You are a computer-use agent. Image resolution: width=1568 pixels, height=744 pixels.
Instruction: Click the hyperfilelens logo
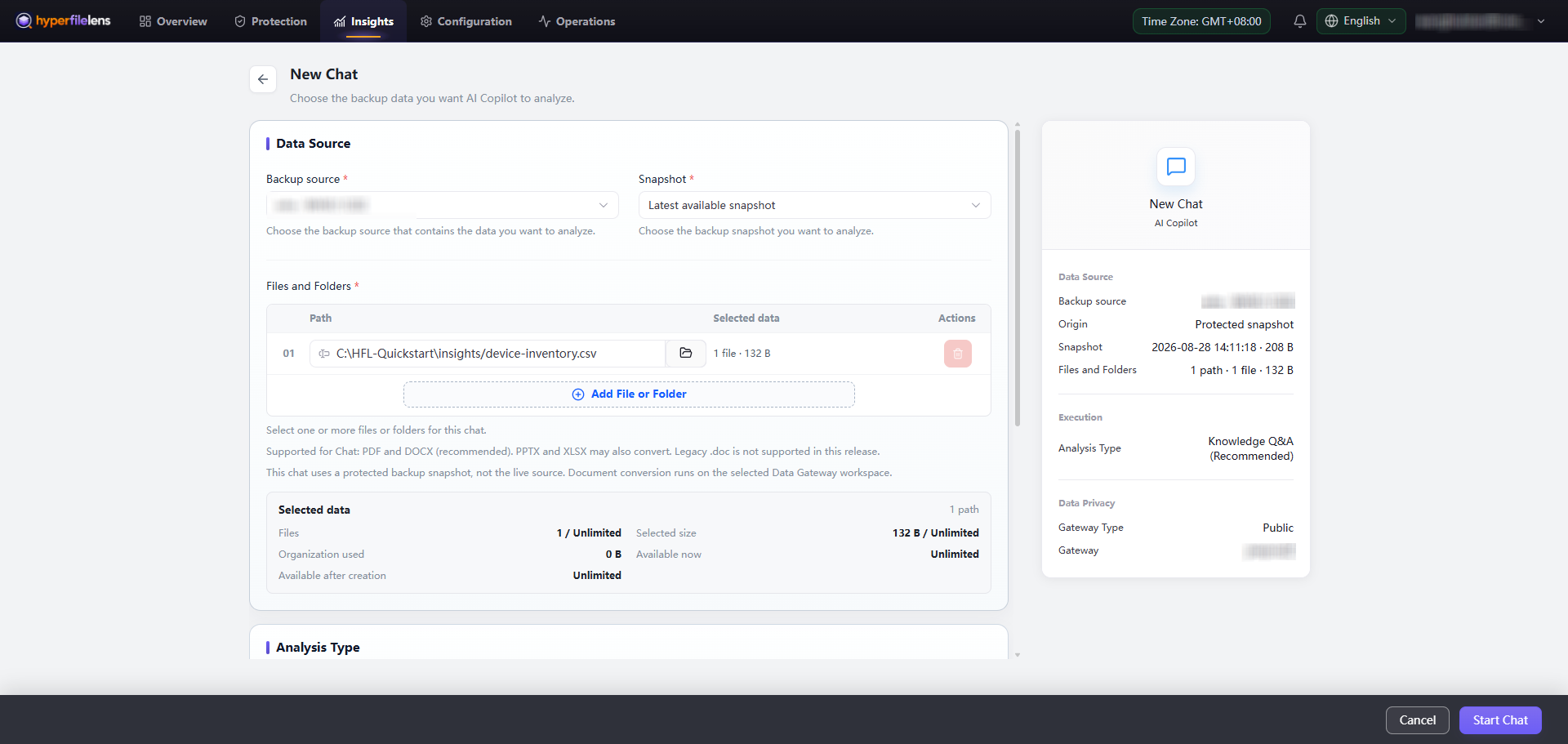[64, 20]
